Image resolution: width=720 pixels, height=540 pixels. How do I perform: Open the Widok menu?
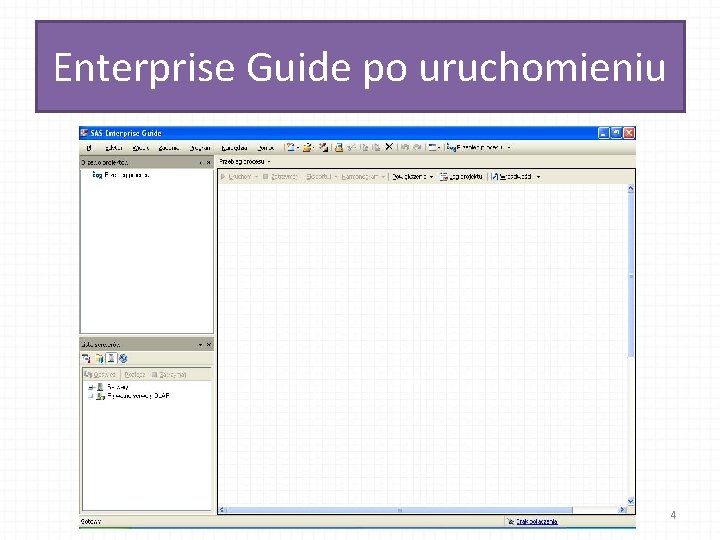(141, 148)
